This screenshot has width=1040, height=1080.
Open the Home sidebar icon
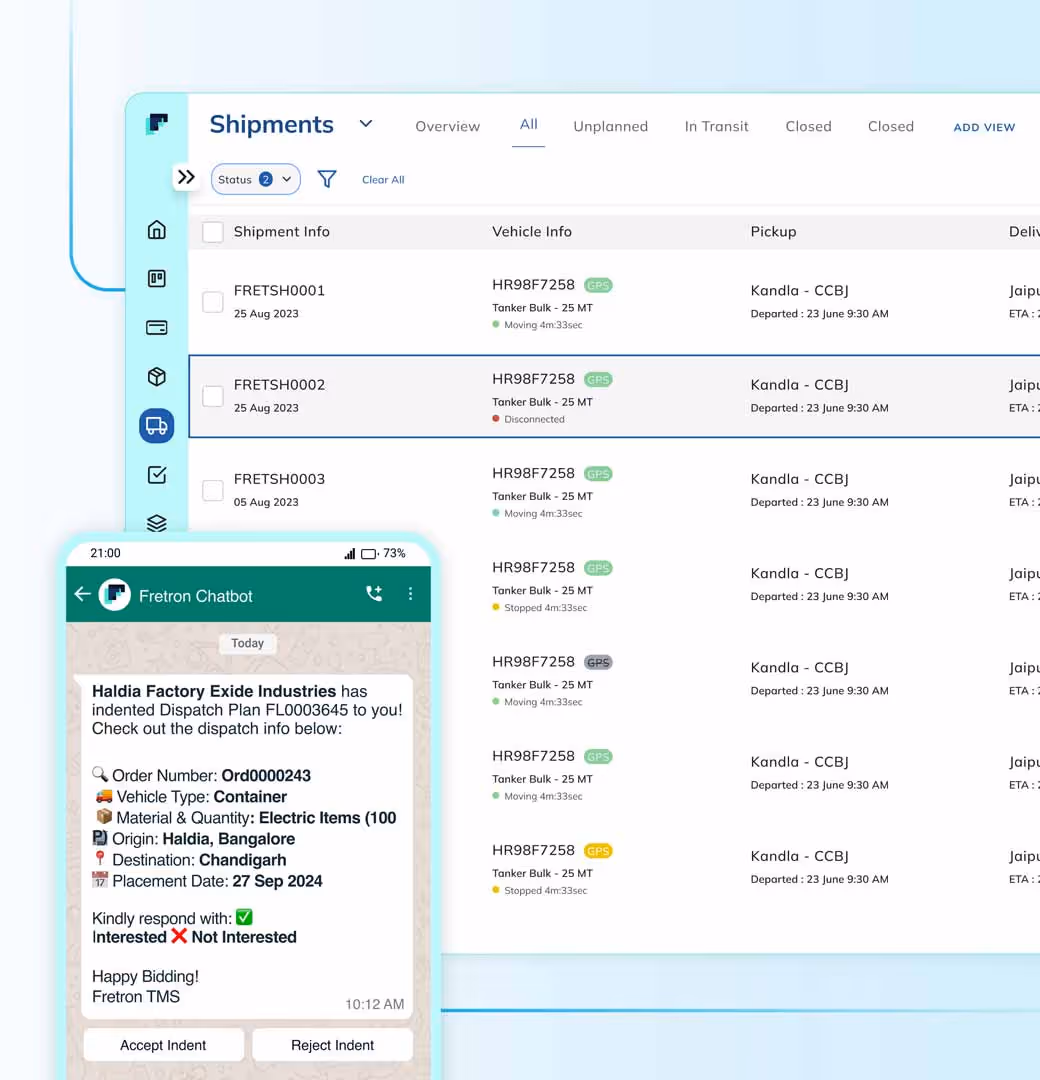tap(157, 229)
